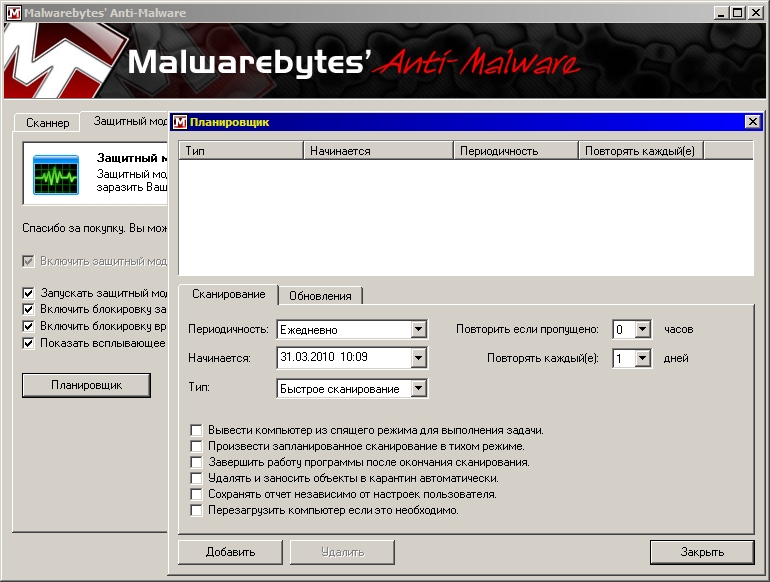Minimize the Malwarebytes main window
Screen dimensions: 770x582
(720, 13)
